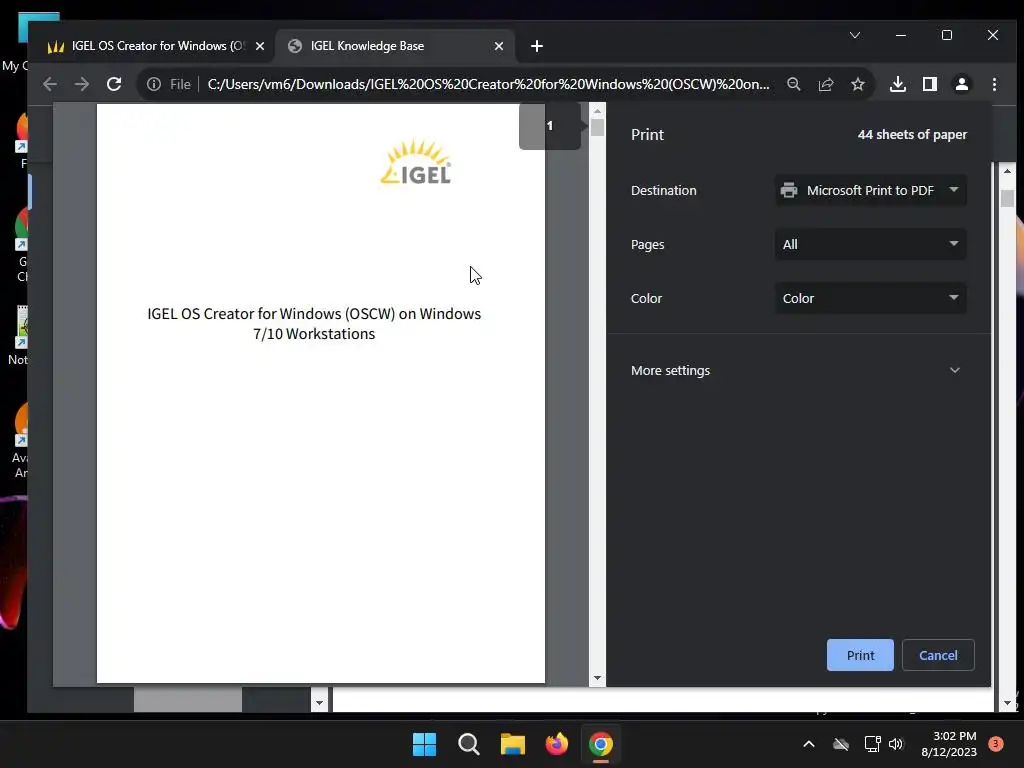Open the zoom magnifier icon in address bar
The height and width of the screenshot is (768, 1024).
tap(793, 84)
